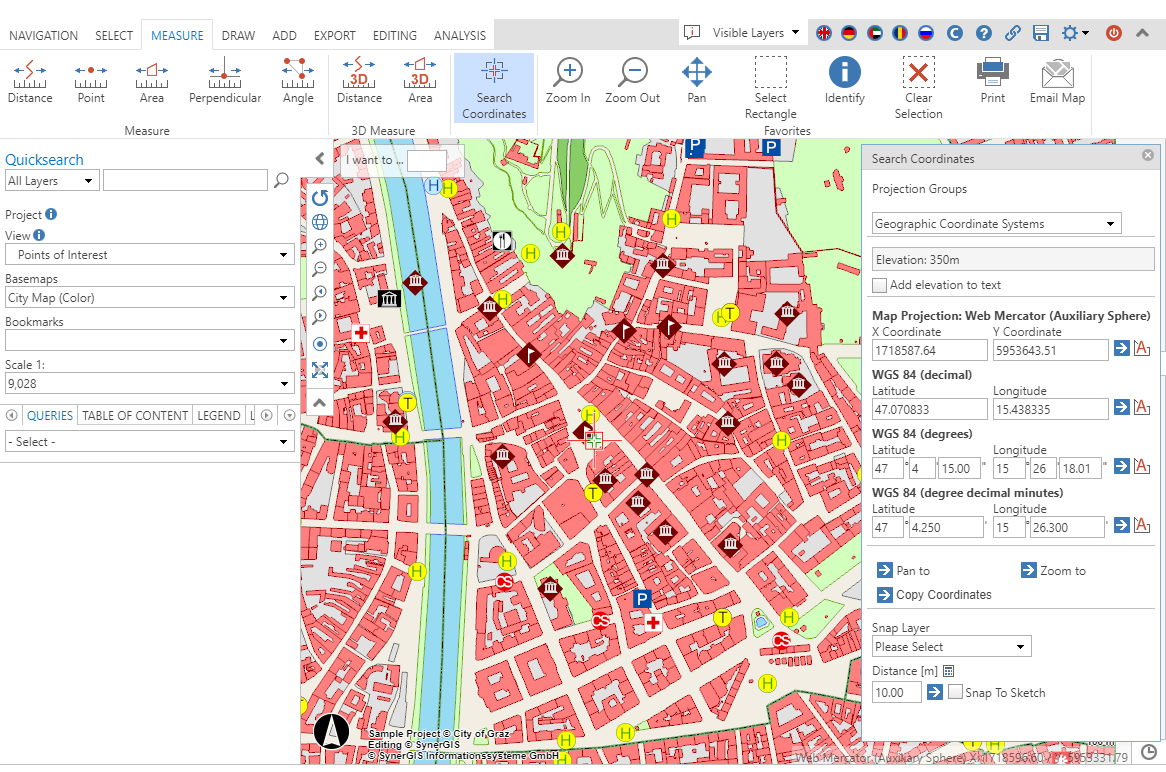
Task: Open the Print tool
Action: coord(992,80)
